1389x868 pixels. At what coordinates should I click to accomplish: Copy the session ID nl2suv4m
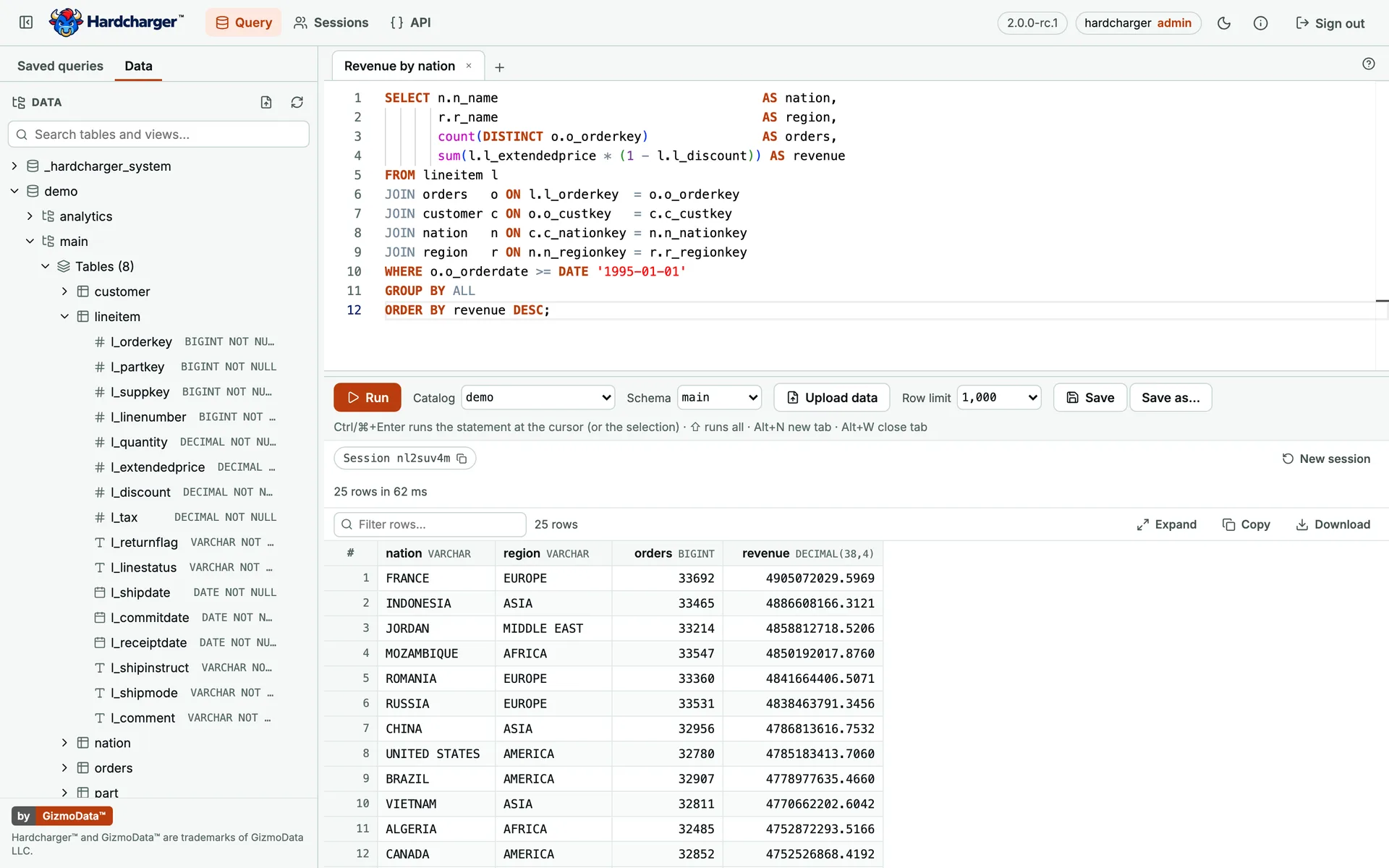coord(462,459)
